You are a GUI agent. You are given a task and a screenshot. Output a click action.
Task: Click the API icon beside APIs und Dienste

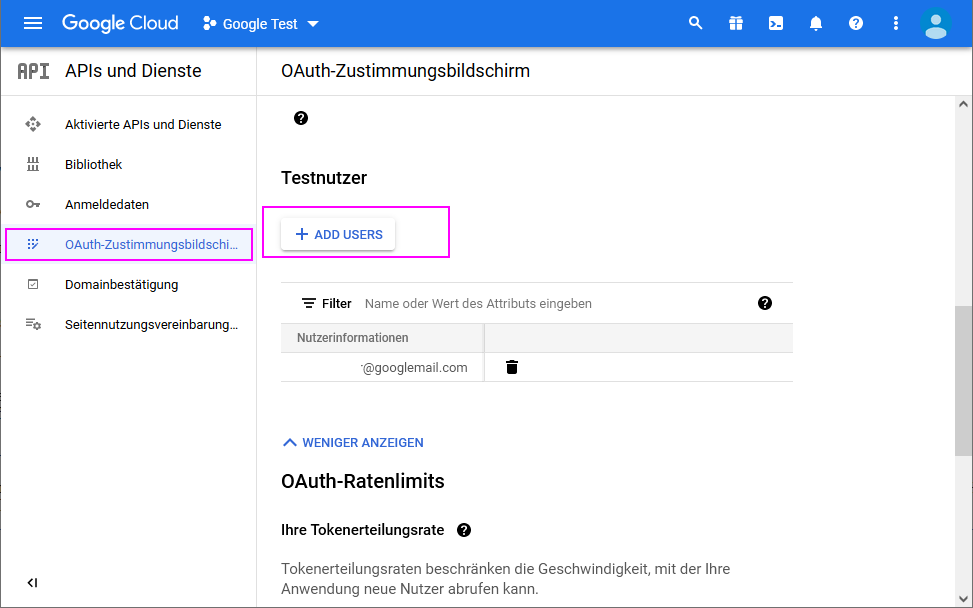(x=34, y=71)
